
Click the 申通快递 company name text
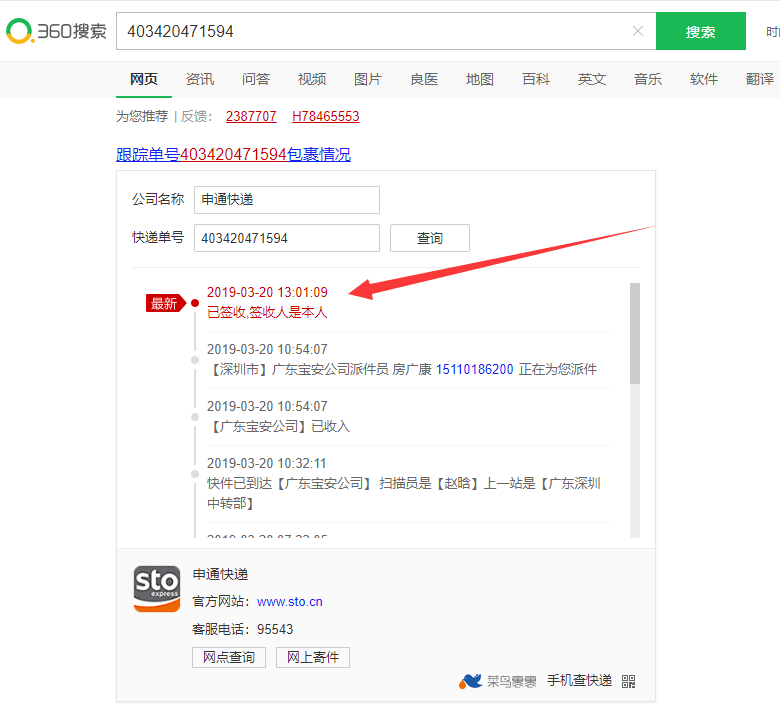(220, 575)
